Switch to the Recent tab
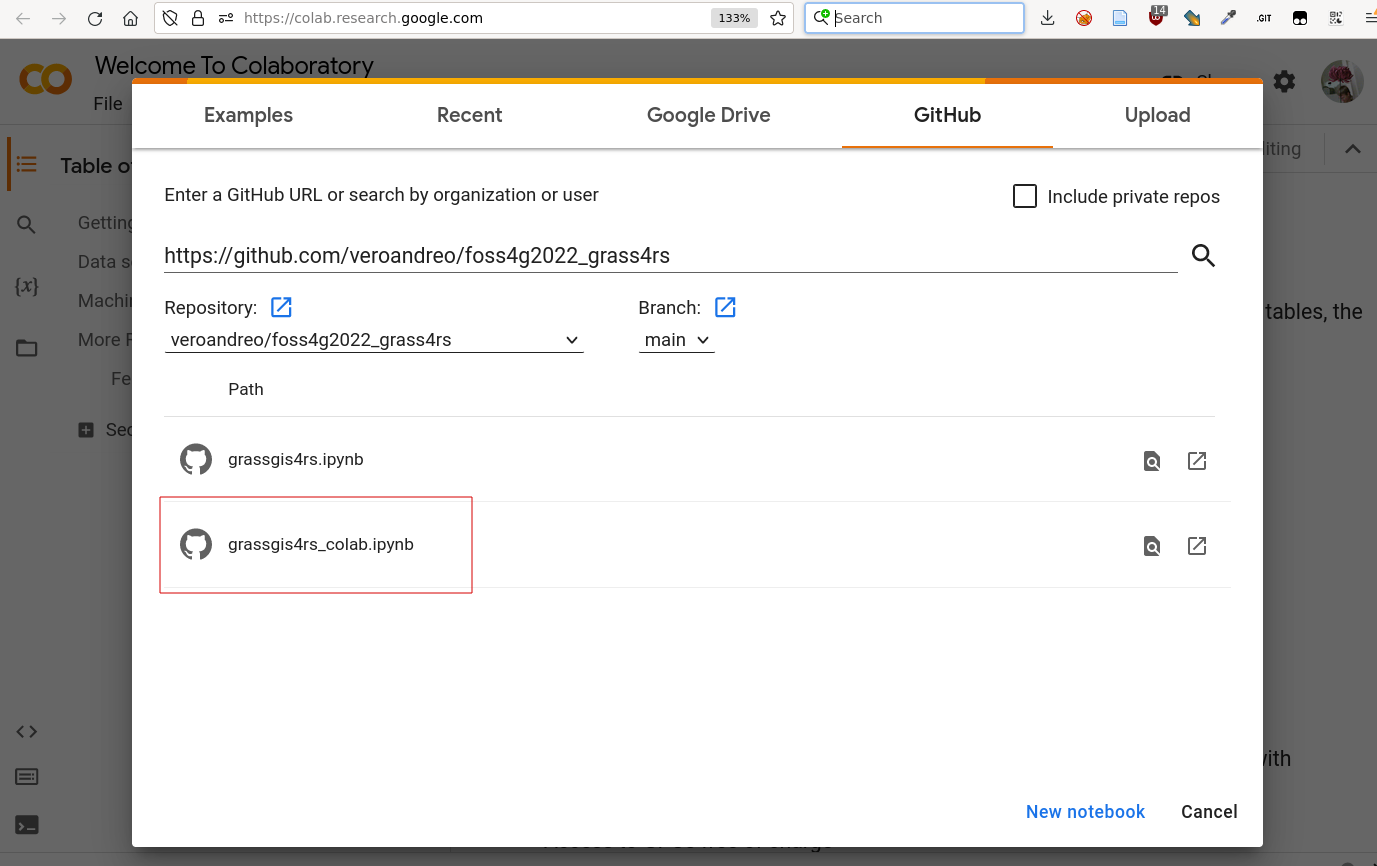This screenshot has height=866, width=1377. pyautogui.click(x=469, y=115)
